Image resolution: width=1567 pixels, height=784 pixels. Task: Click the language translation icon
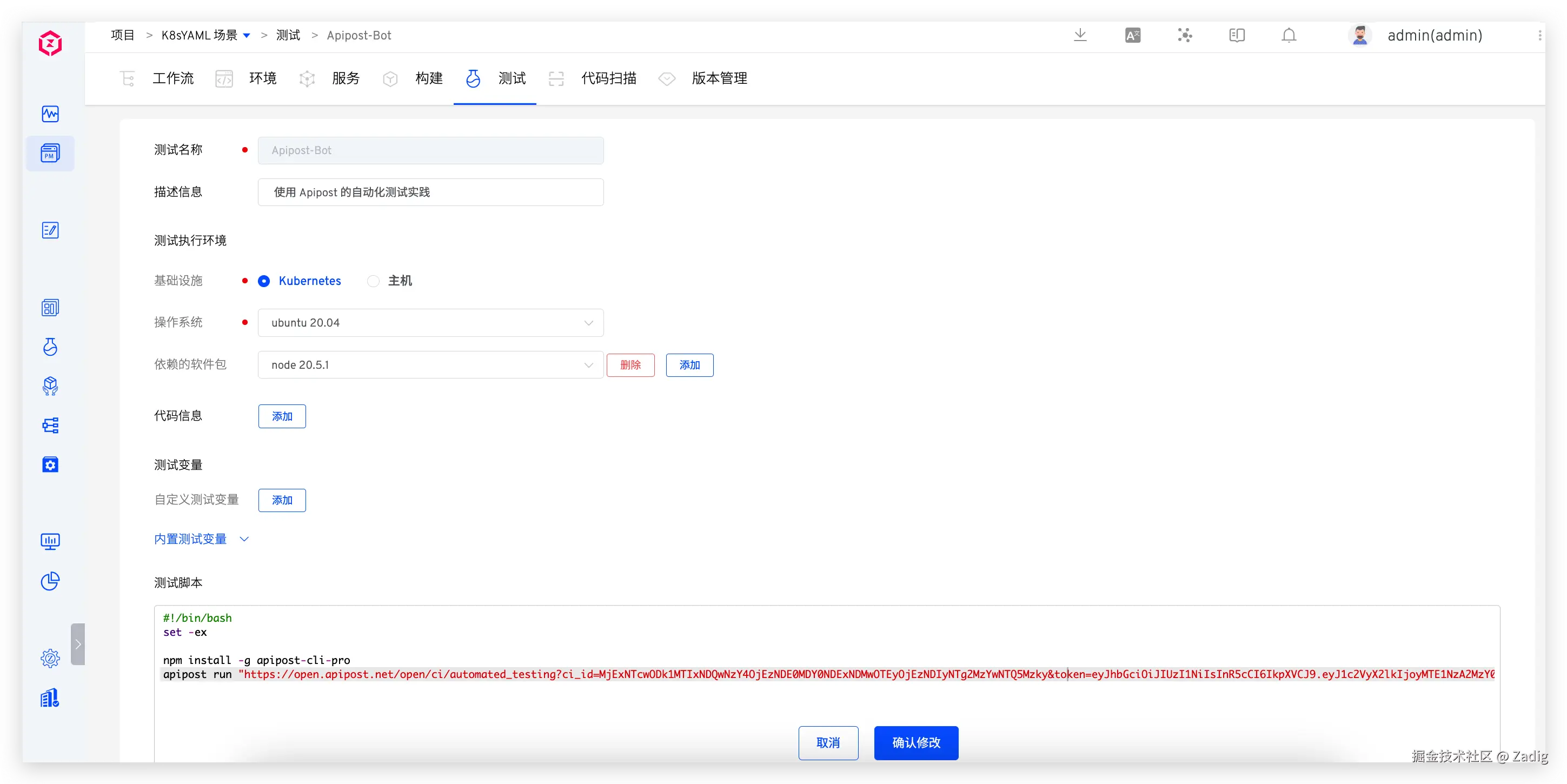click(x=1132, y=35)
